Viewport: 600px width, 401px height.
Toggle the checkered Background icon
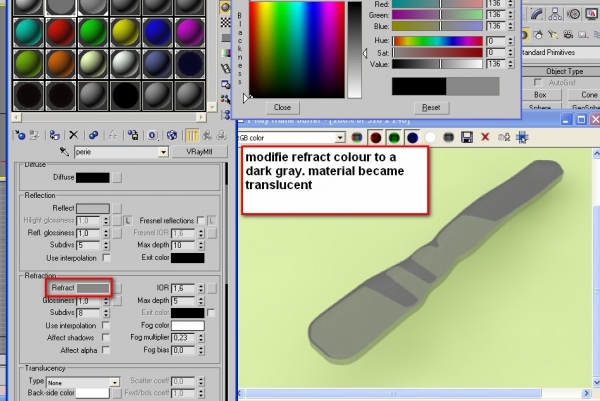225,23
